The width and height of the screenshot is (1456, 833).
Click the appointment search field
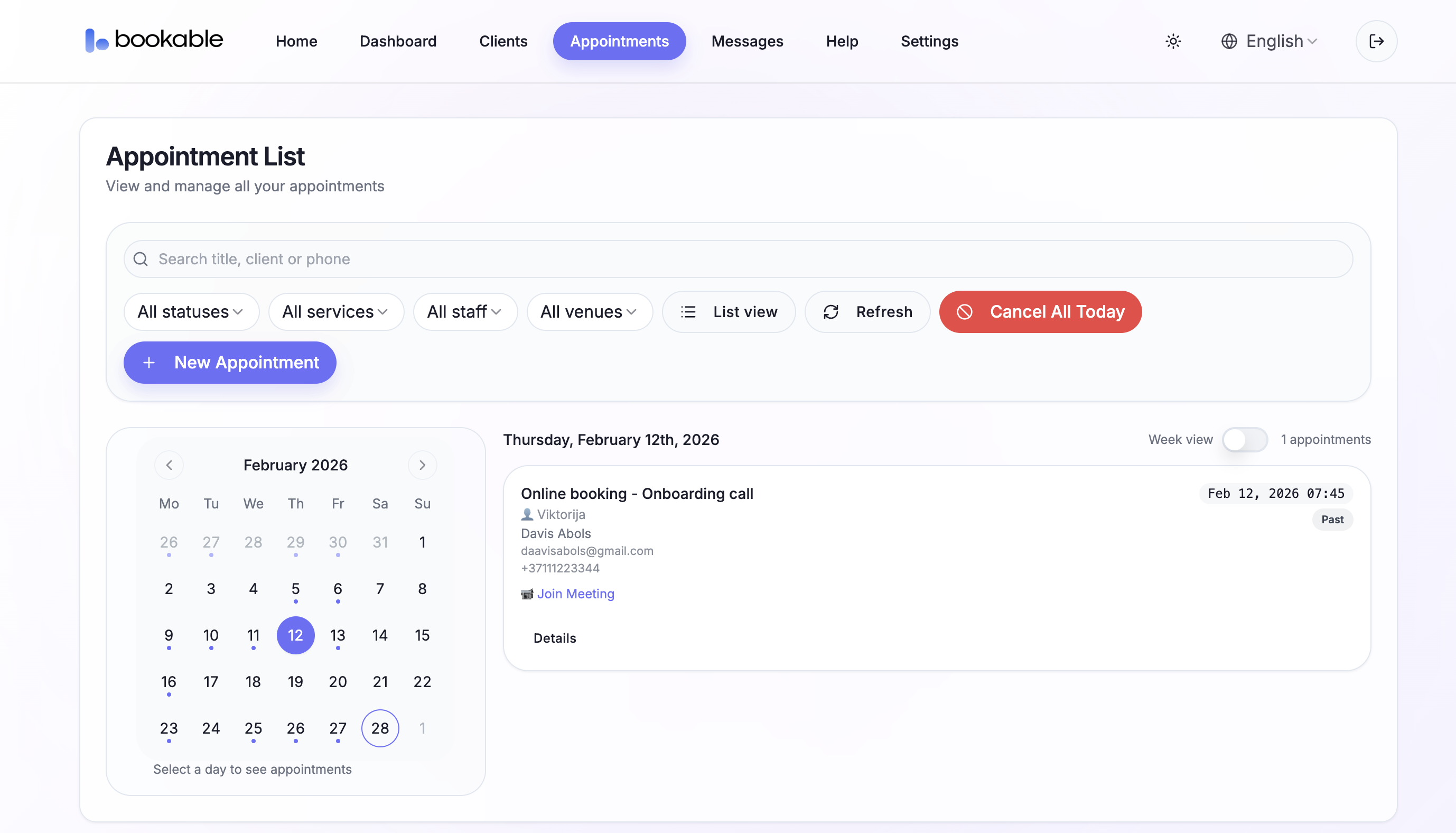pyautogui.click(x=743, y=259)
